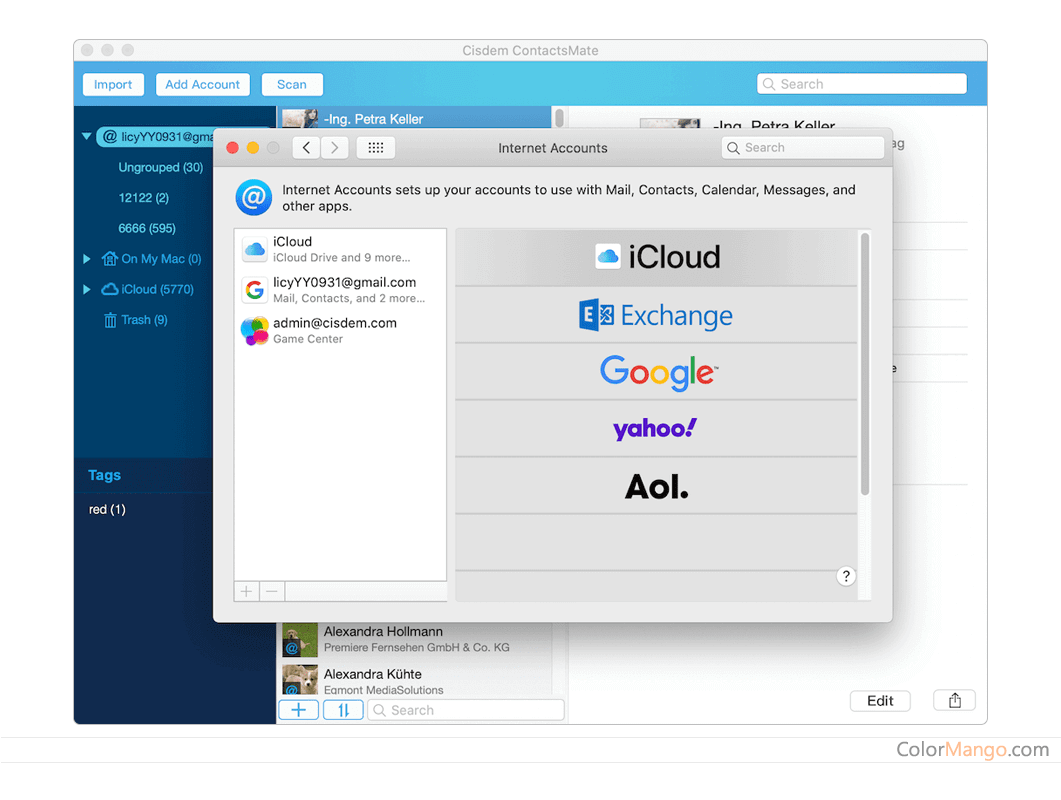Click the share export icon button
This screenshot has width=1061, height=800.
point(954,701)
